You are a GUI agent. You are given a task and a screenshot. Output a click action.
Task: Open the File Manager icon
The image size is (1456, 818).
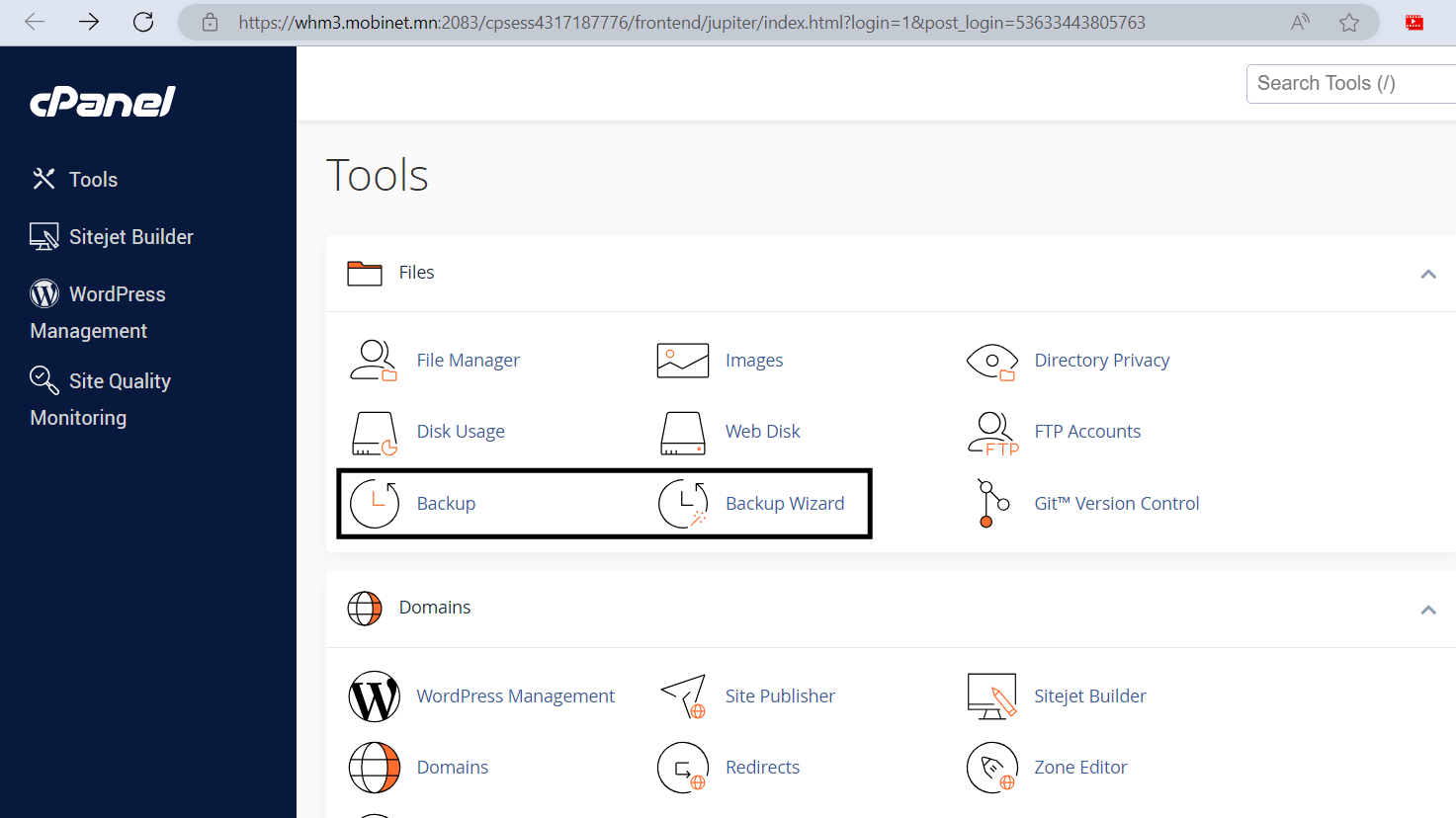pyautogui.click(x=374, y=360)
